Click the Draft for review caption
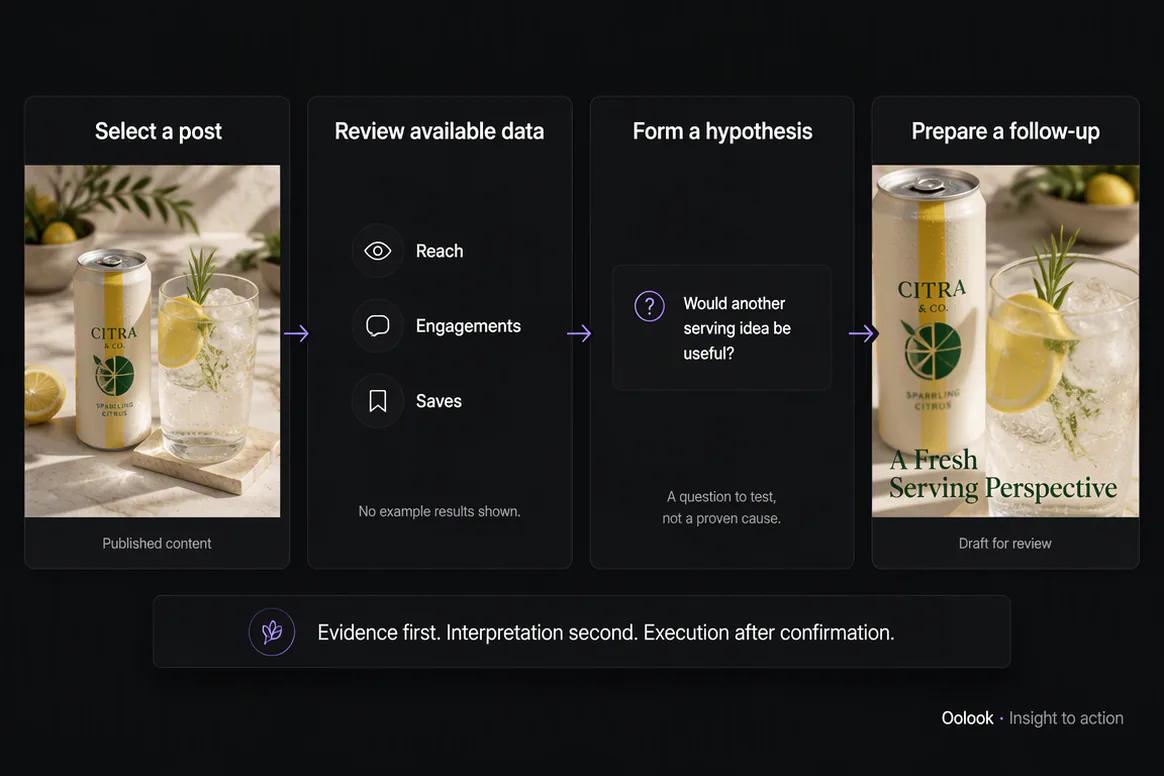 coord(1005,544)
